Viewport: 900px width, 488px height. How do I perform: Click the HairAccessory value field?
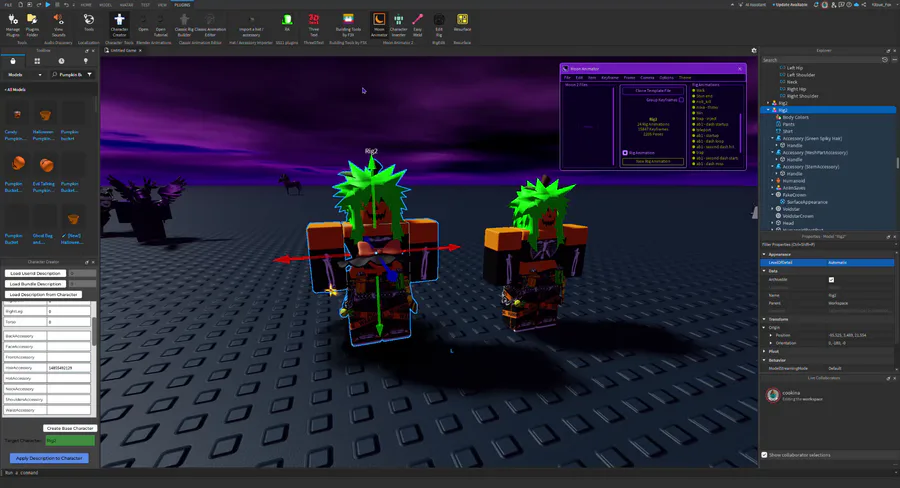tap(69, 367)
